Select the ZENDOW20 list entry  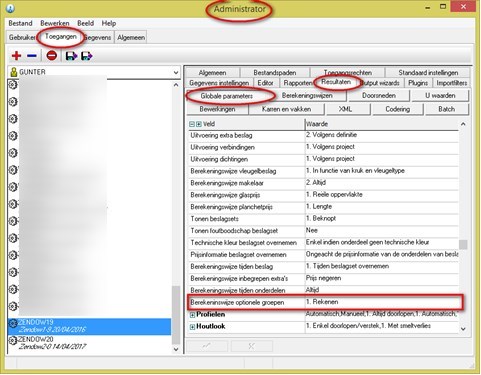click(x=89, y=343)
